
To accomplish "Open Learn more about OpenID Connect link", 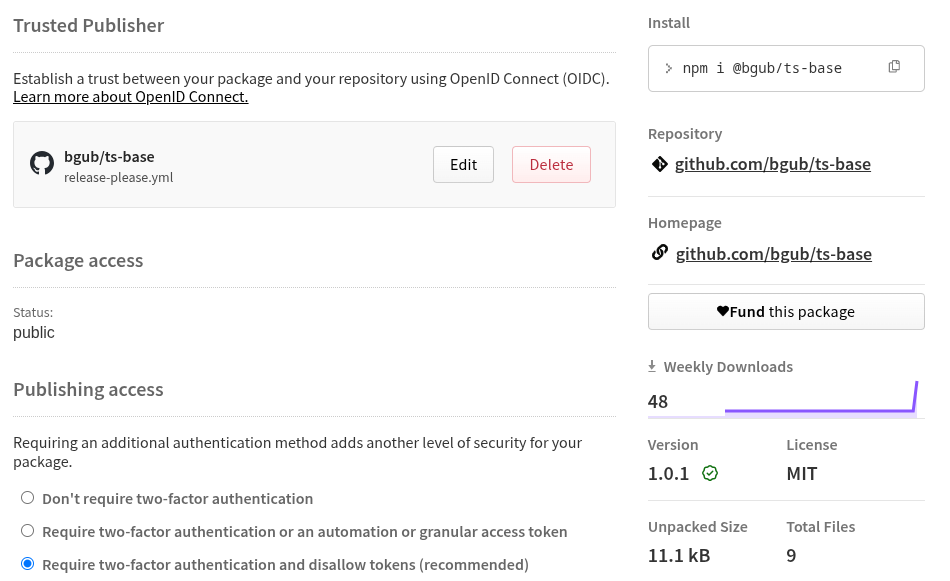I will [x=130, y=97].
